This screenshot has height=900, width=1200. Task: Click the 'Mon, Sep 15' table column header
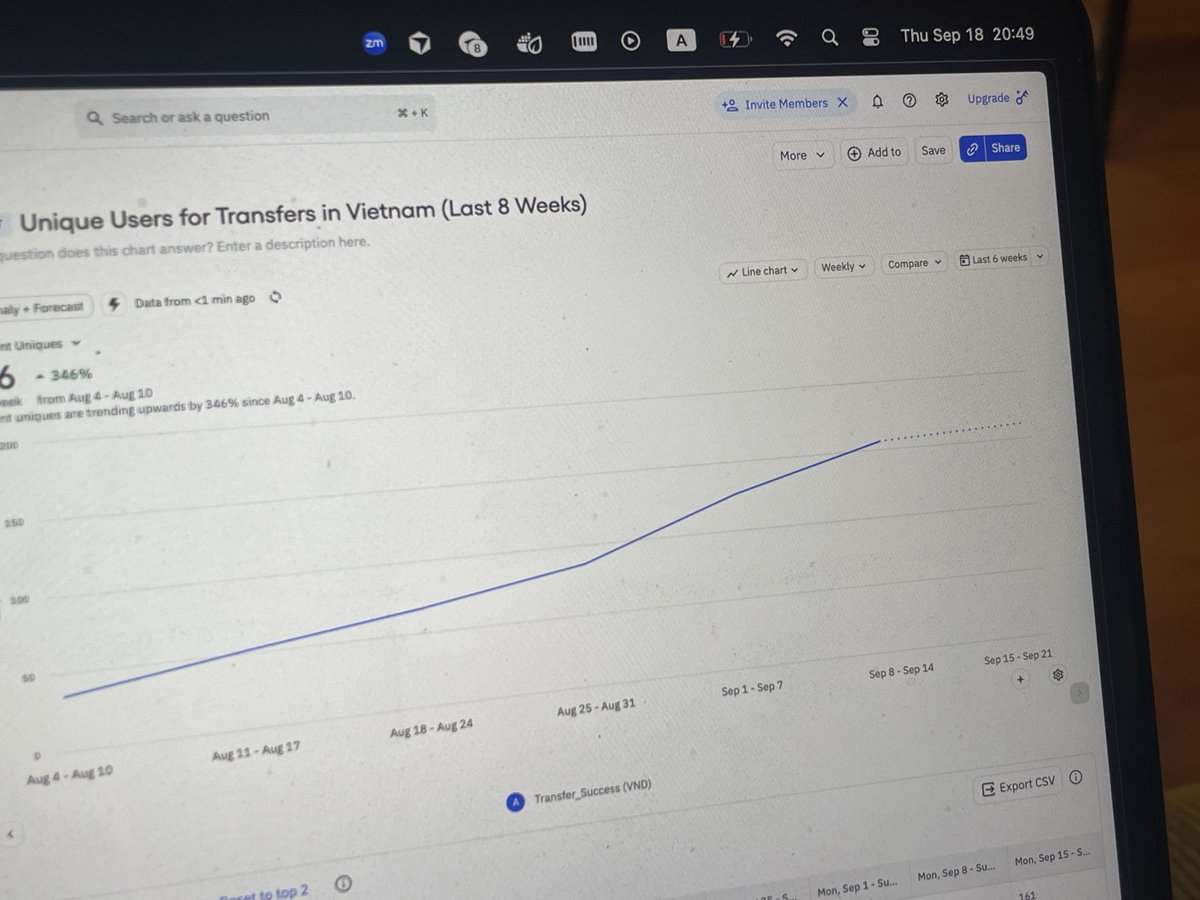pos(1051,858)
